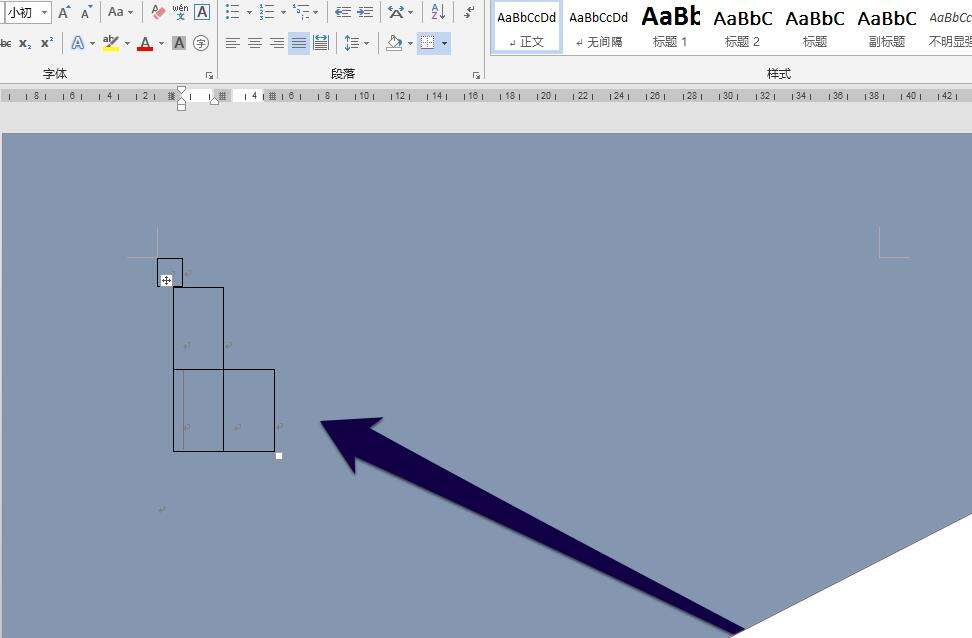
Task: Click first-line indent marker on ruler
Action: (181, 91)
